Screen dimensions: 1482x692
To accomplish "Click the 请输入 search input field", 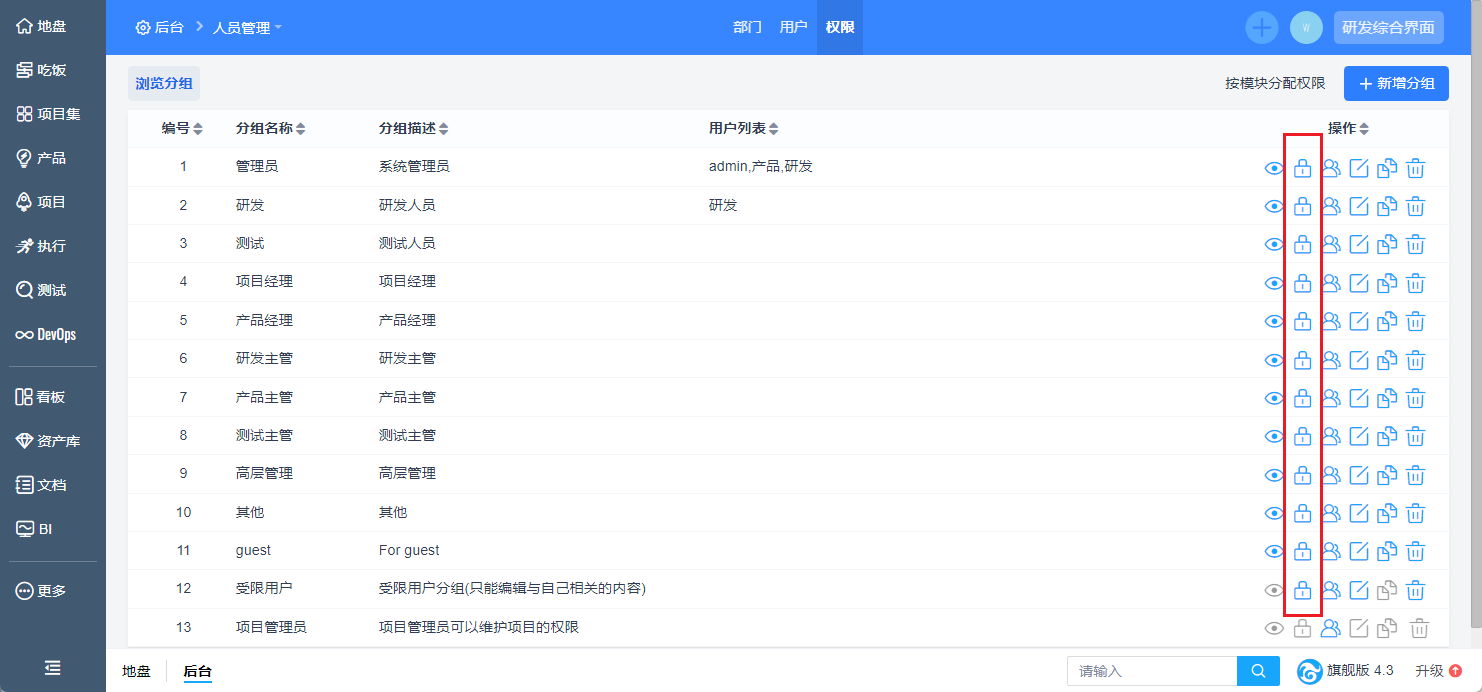I will click(x=1152, y=671).
